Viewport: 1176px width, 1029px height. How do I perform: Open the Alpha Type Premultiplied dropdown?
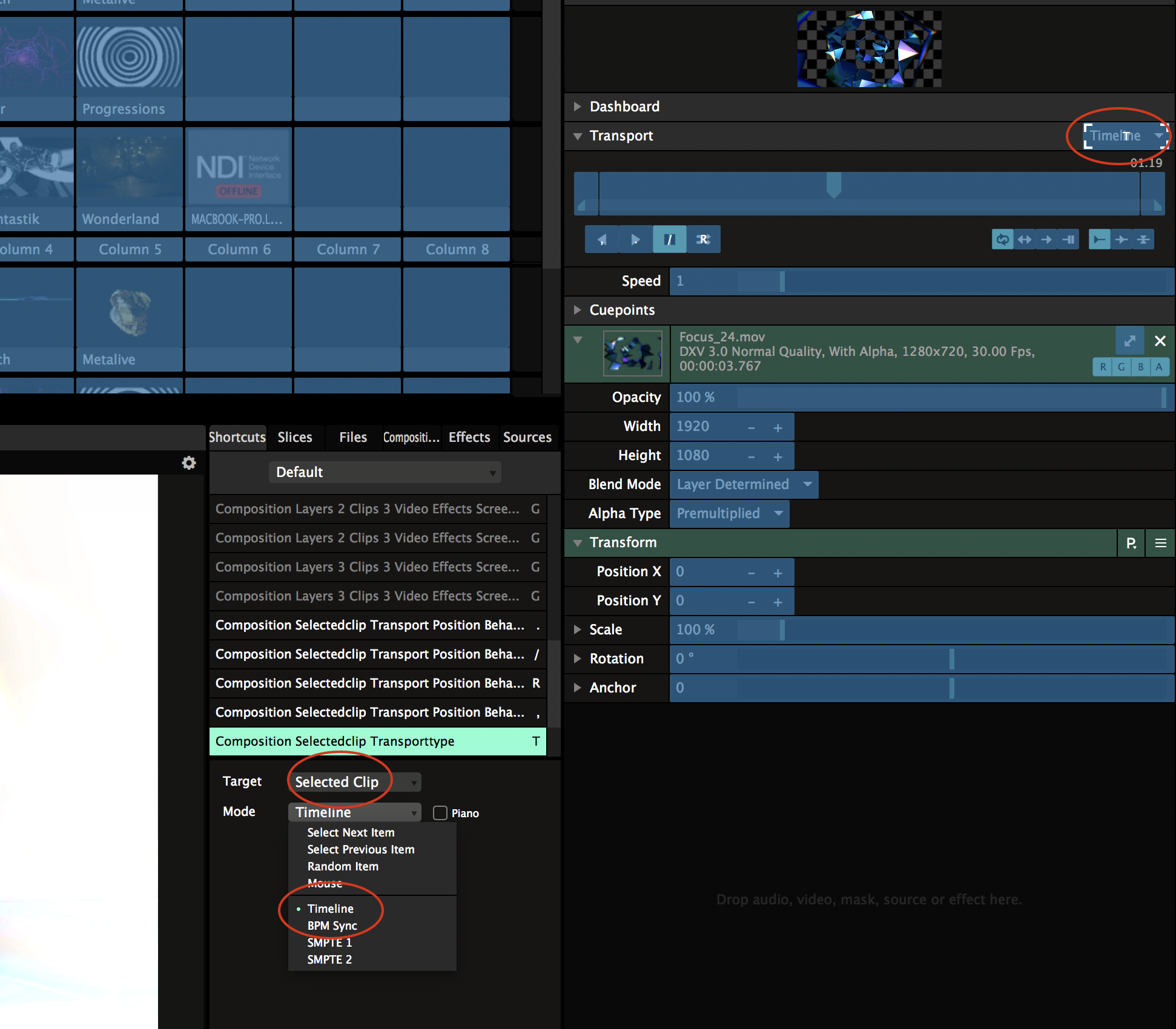729,514
